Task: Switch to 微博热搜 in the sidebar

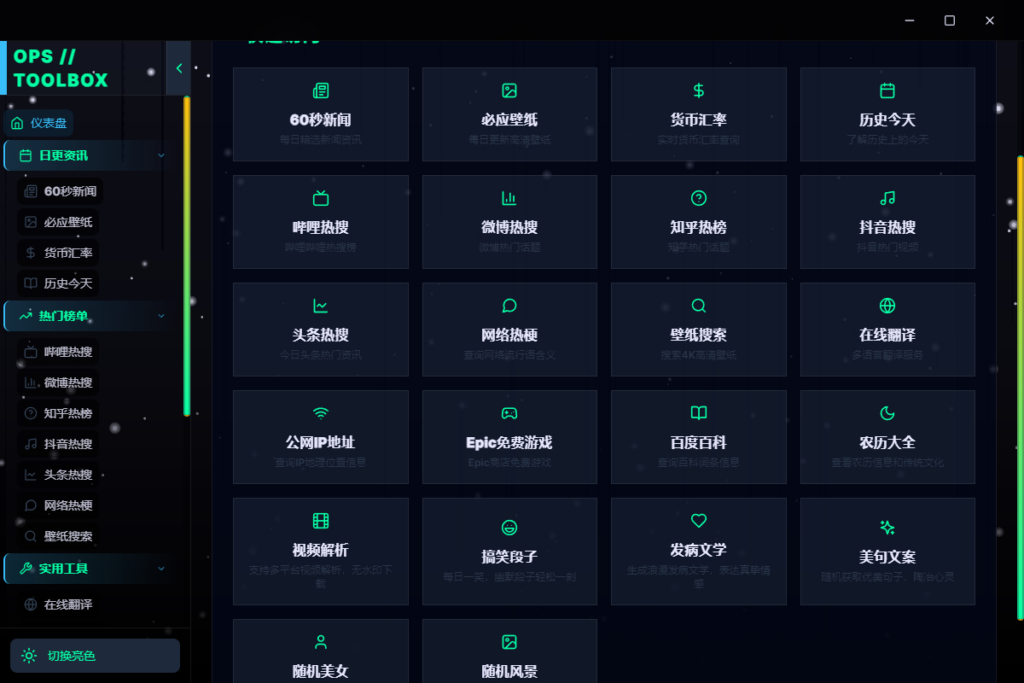Action: click(x=62, y=382)
